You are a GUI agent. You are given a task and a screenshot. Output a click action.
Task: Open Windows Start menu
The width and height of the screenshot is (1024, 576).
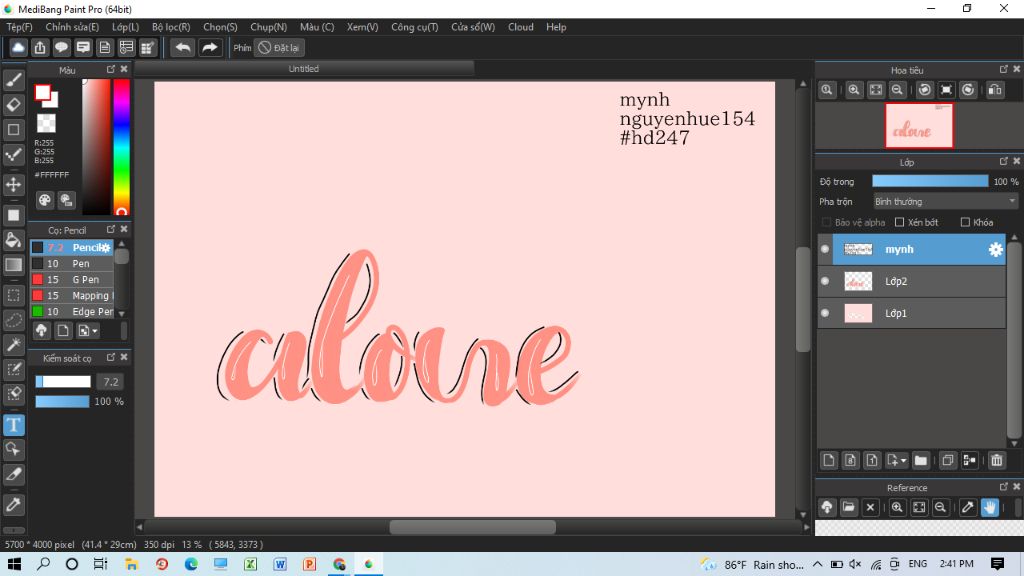click(x=14, y=564)
